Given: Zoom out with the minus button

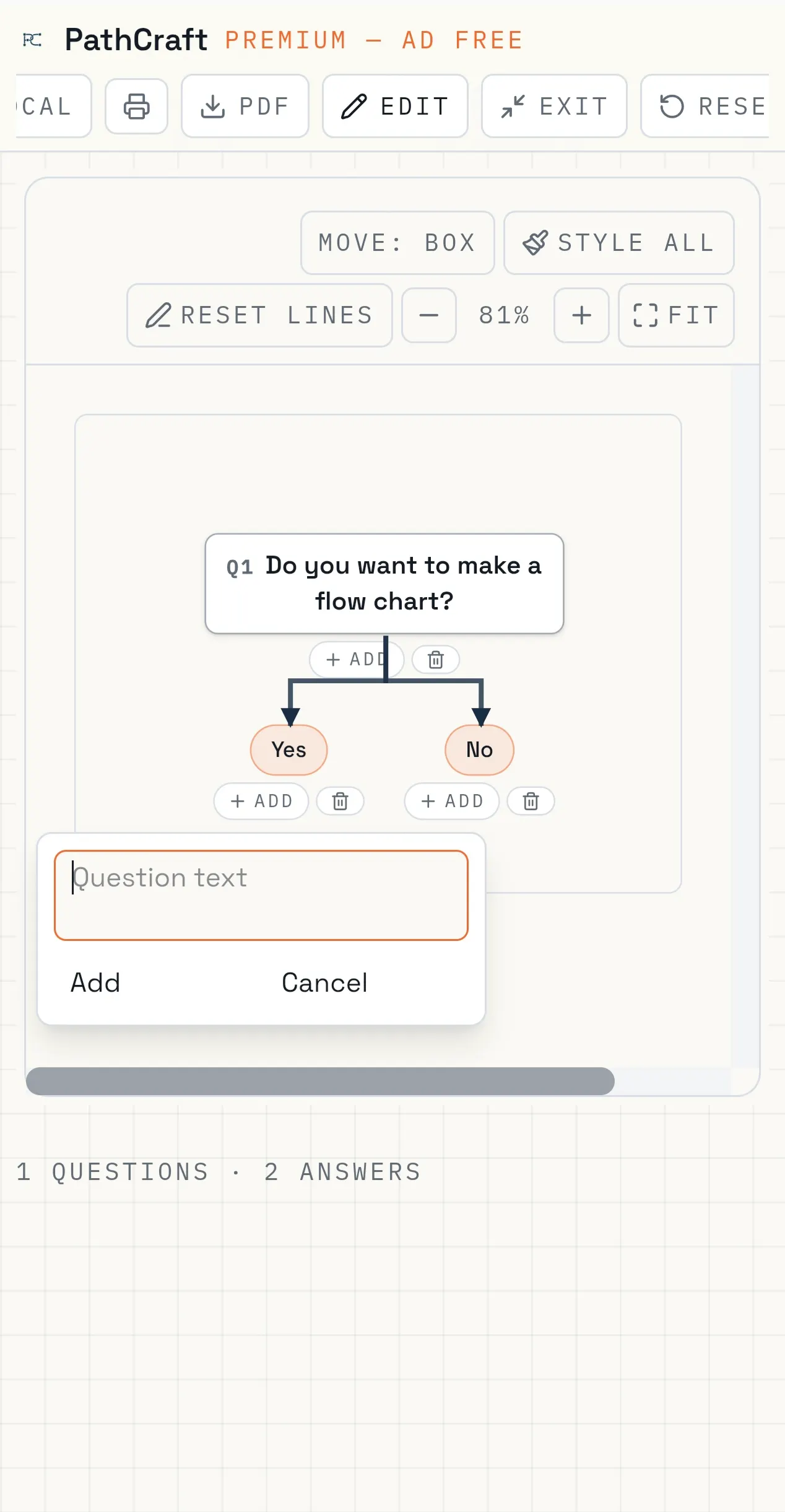Looking at the screenshot, I should (x=429, y=315).
